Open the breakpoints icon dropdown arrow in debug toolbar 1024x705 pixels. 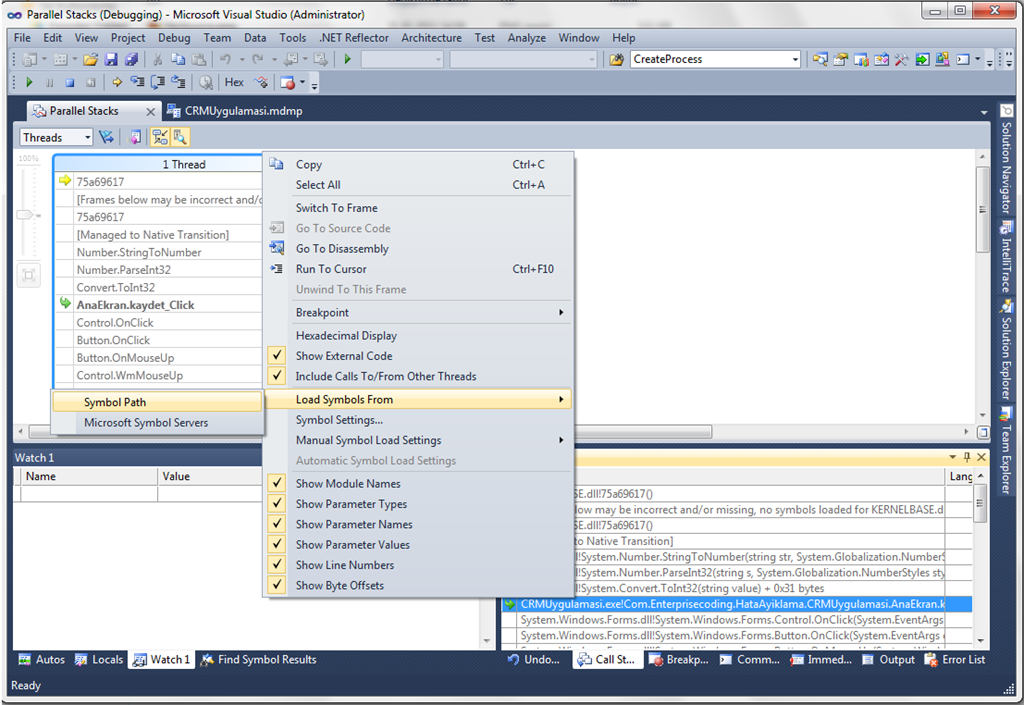coord(302,82)
